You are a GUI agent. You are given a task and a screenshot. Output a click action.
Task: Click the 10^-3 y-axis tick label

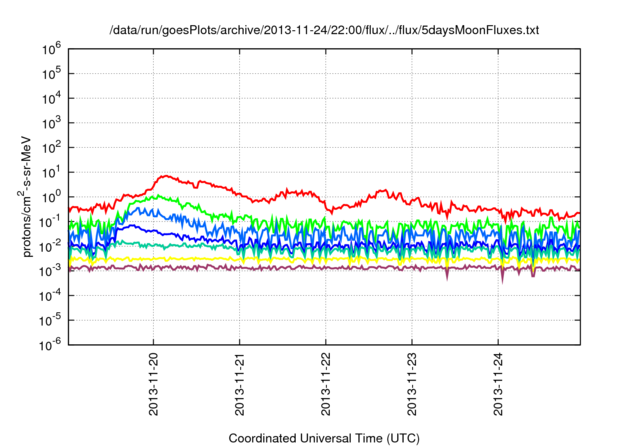coord(51,271)
